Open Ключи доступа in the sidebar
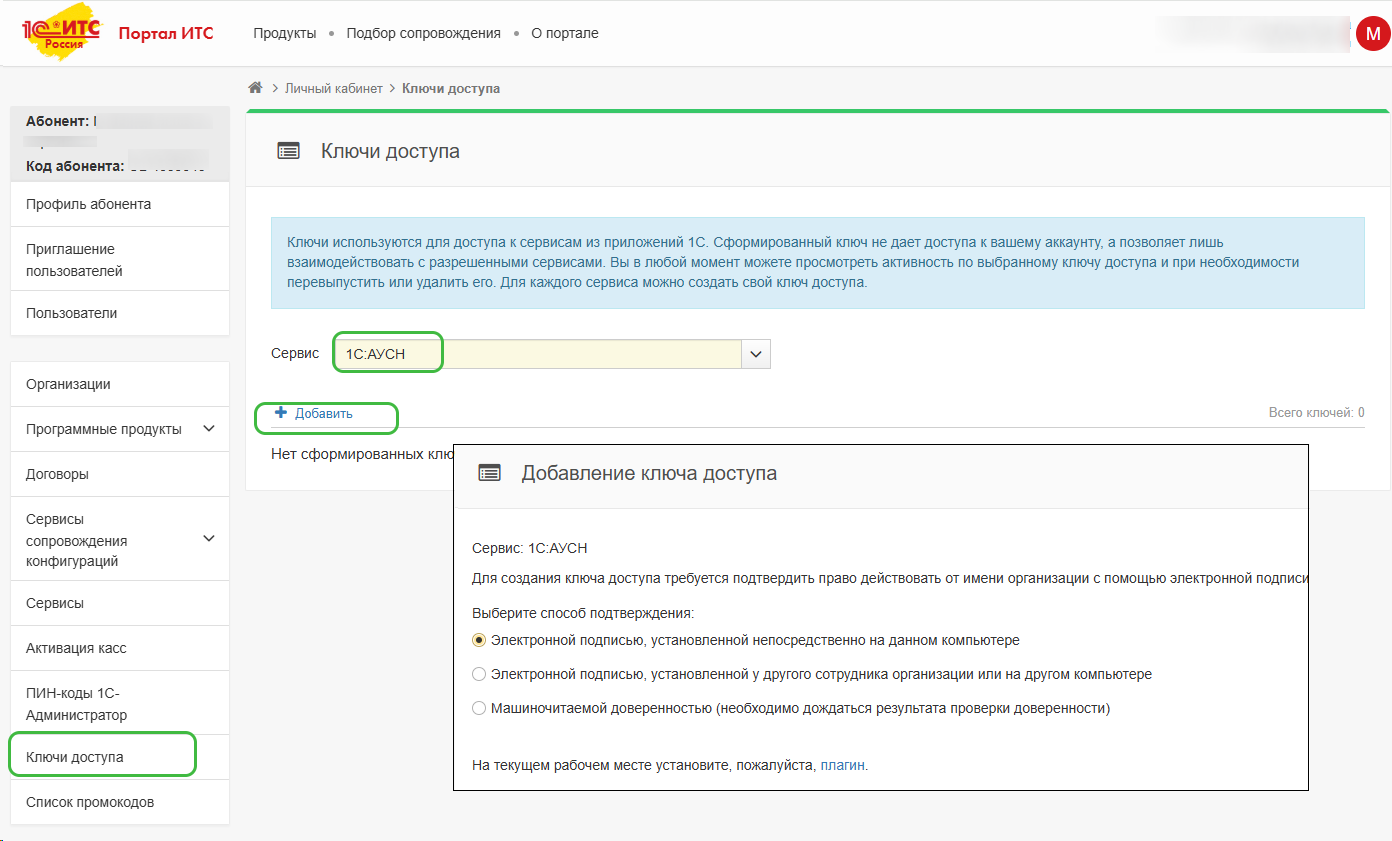Image resolution: width=1392 pixels, height=841 pixels. point(75,757)
